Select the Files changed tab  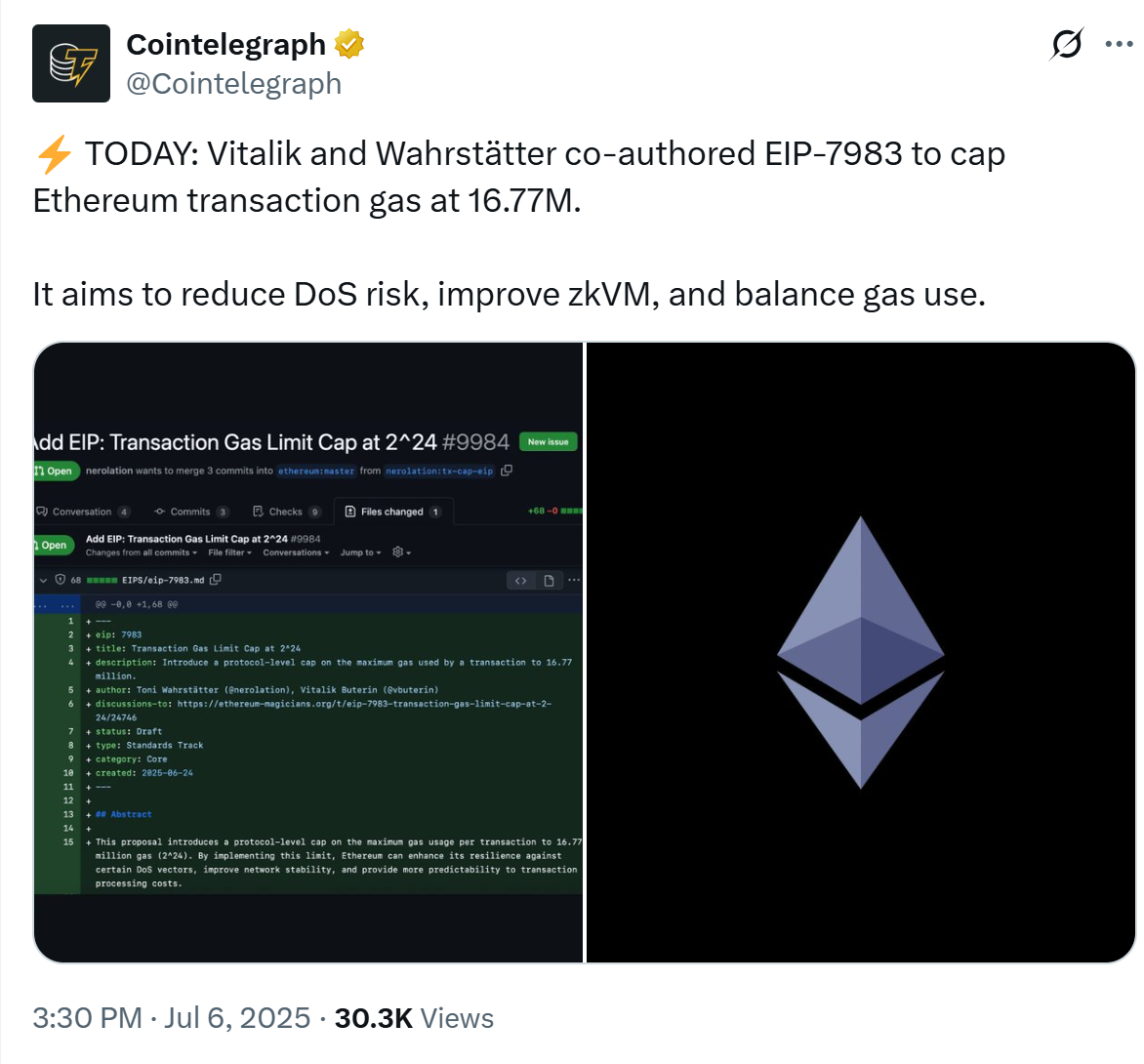pyautogui.click(x=392, y=512)
